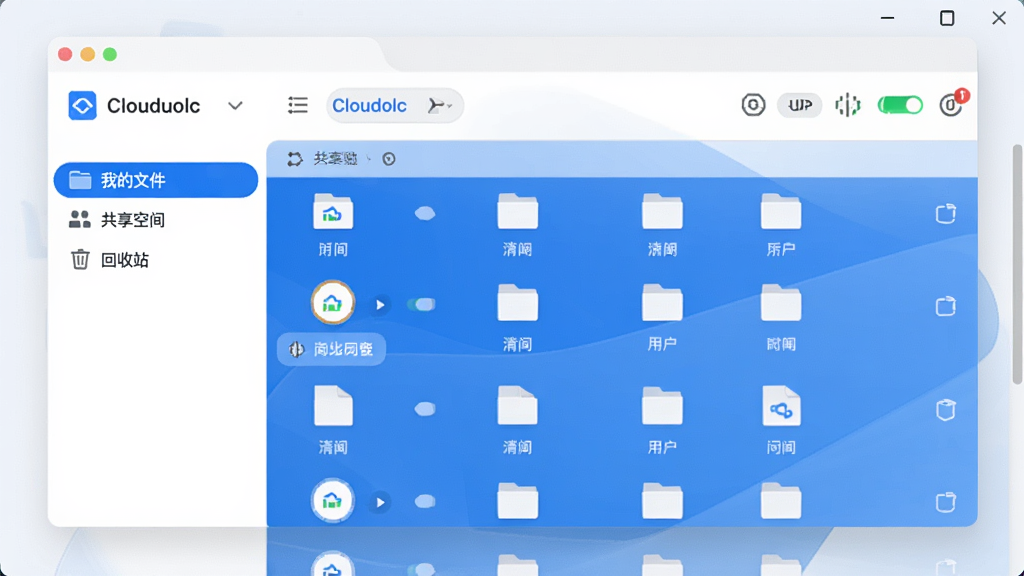Click the Clouduolc logo icon

[82, 106]
